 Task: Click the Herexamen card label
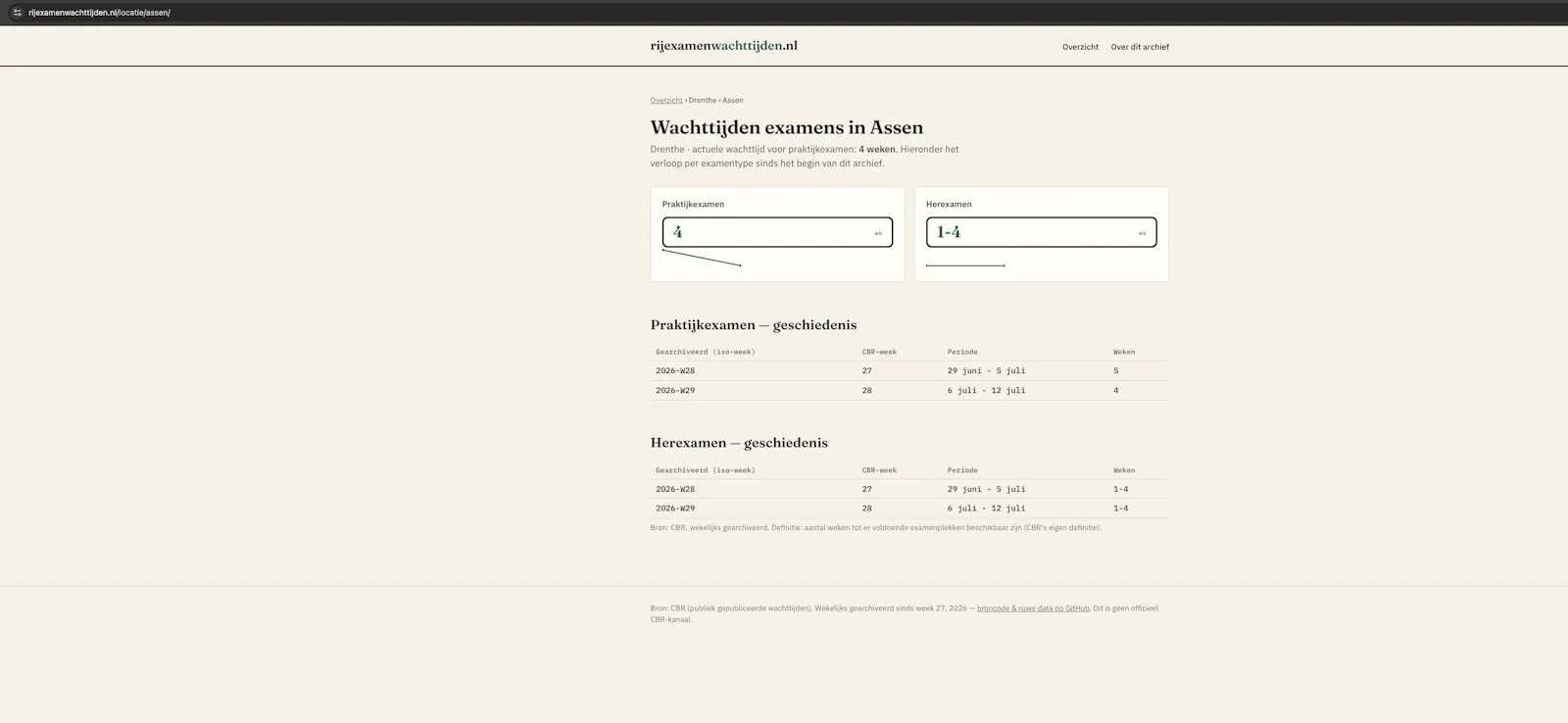pos(949,204)
